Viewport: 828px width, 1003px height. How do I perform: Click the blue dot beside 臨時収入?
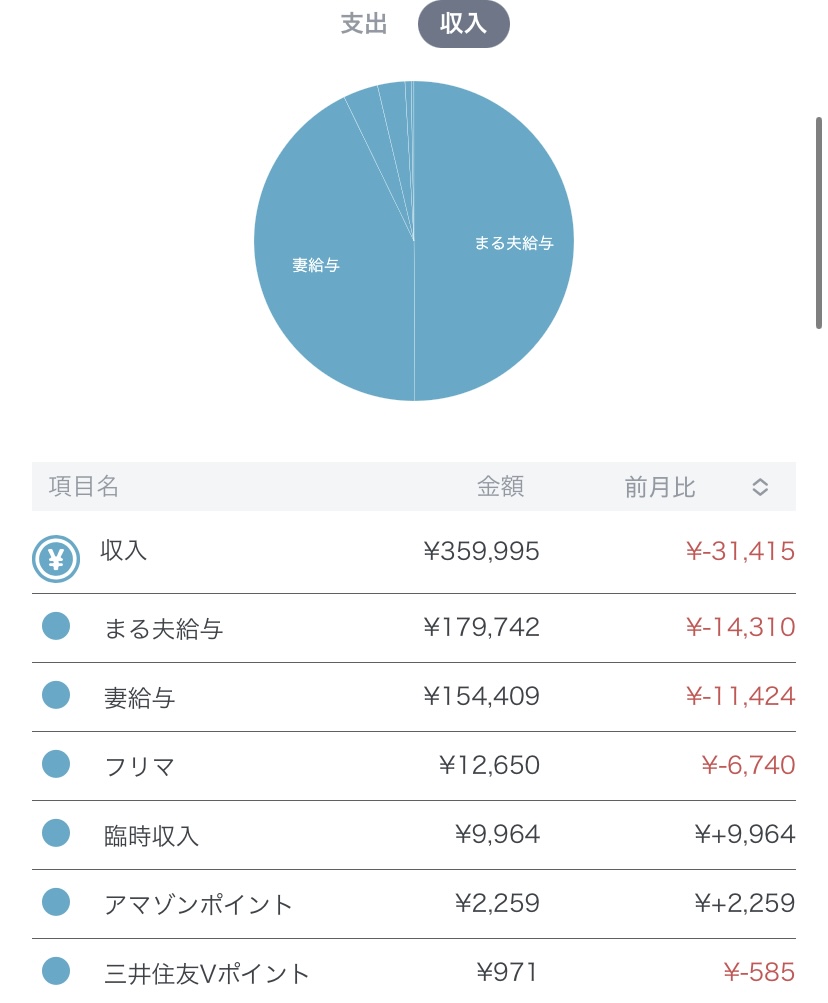(x=56, y=833)
